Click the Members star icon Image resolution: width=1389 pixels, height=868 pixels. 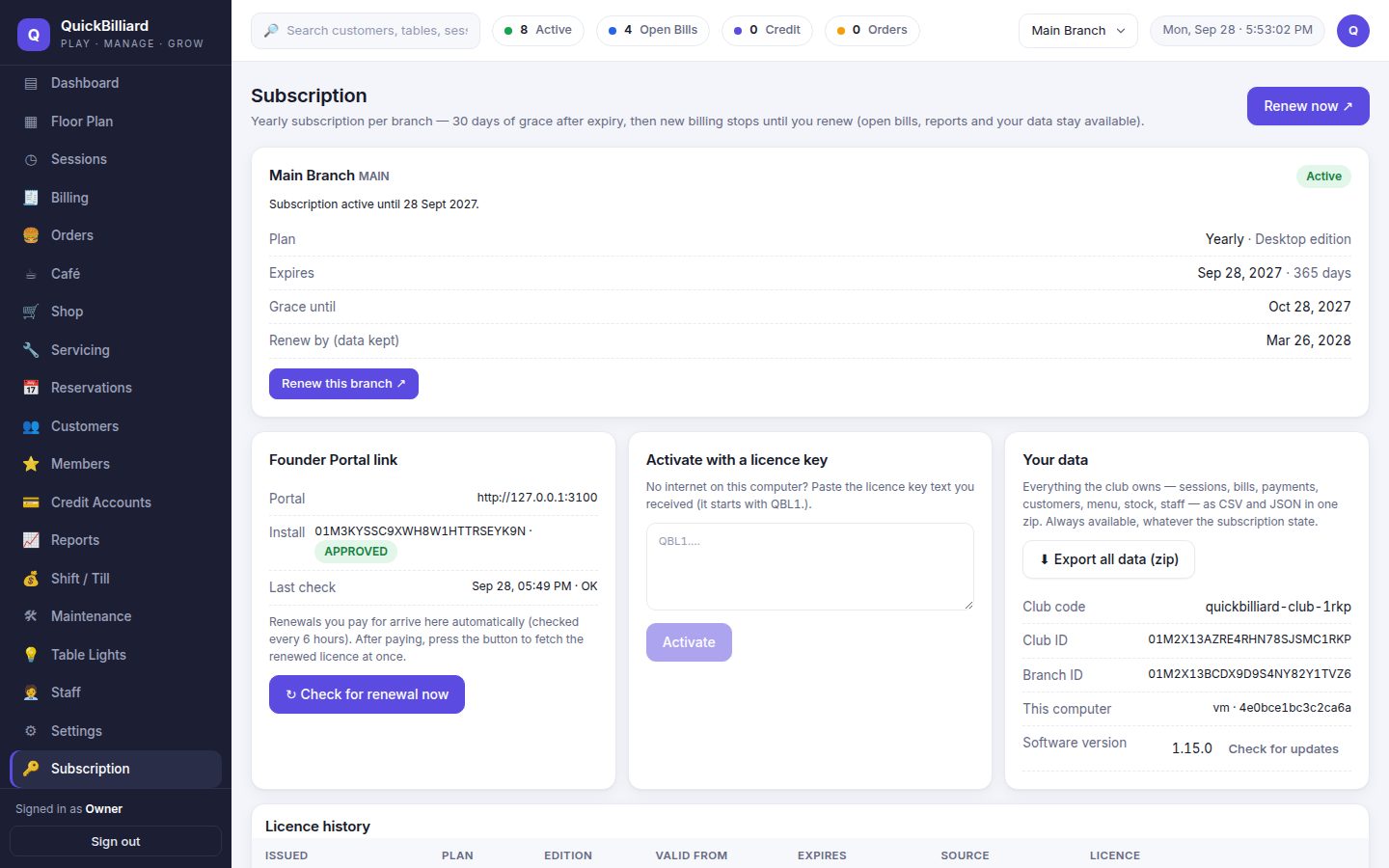pyautogui.click(x=31, y=465)
